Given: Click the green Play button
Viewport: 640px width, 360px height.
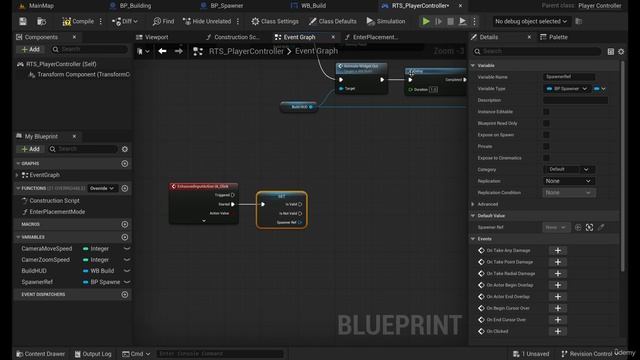Looking at the screenshot, I should pos(426,21).
